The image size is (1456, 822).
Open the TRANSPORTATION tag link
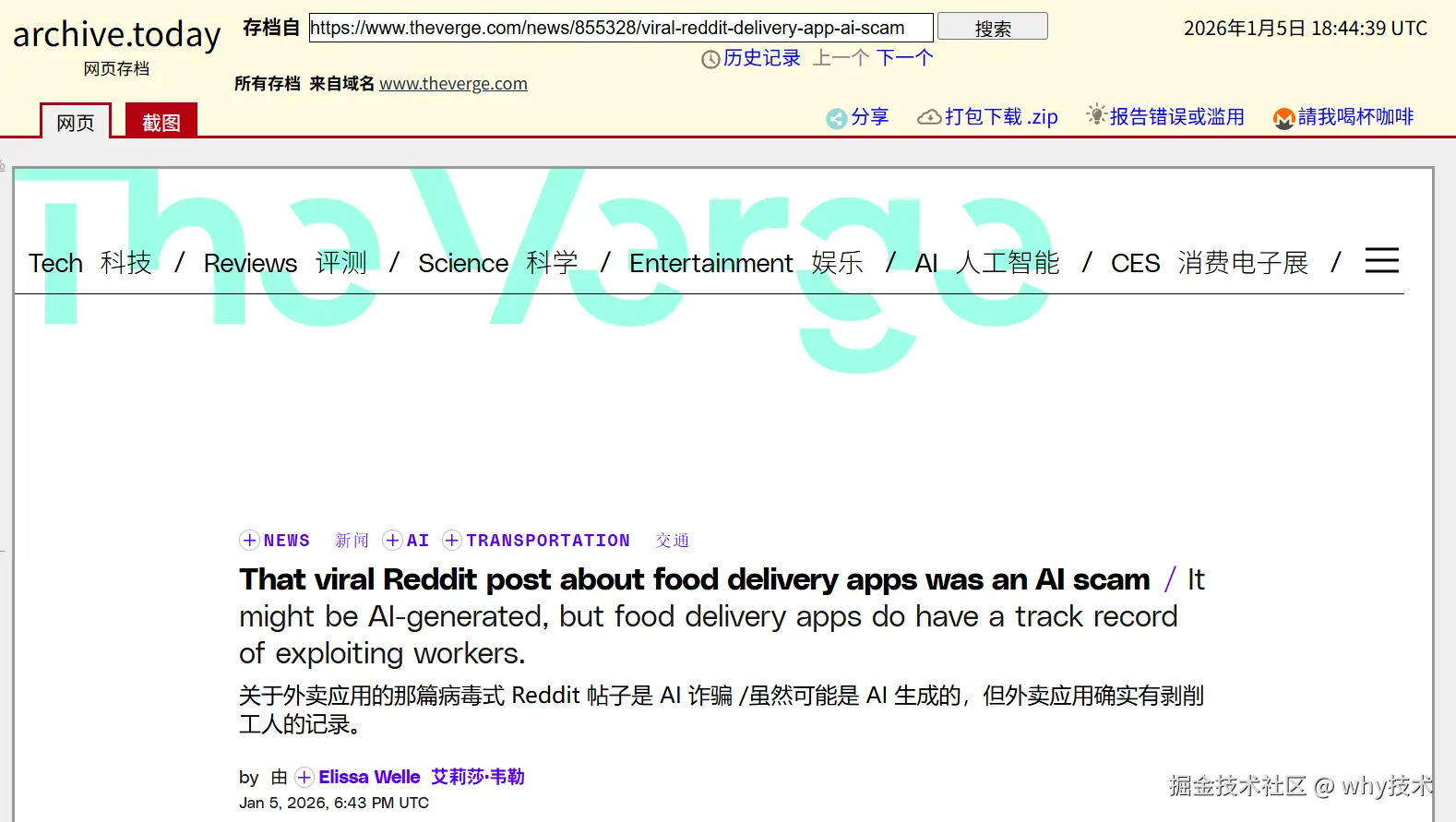[548, 541]
